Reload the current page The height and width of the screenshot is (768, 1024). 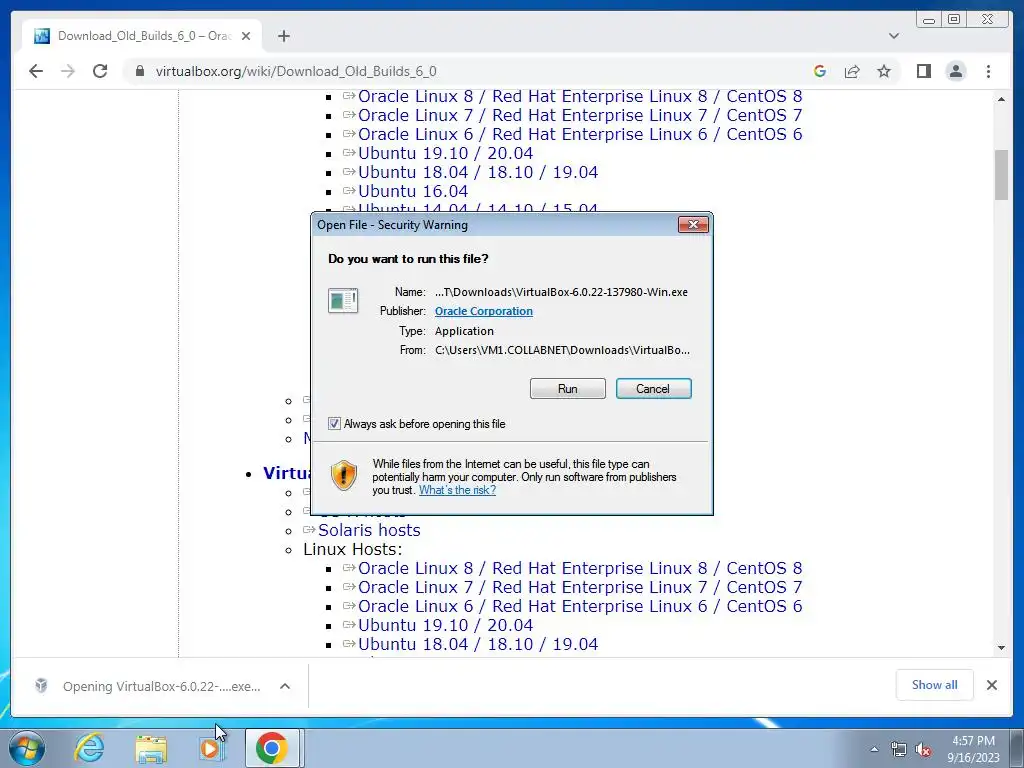[100, 71]
